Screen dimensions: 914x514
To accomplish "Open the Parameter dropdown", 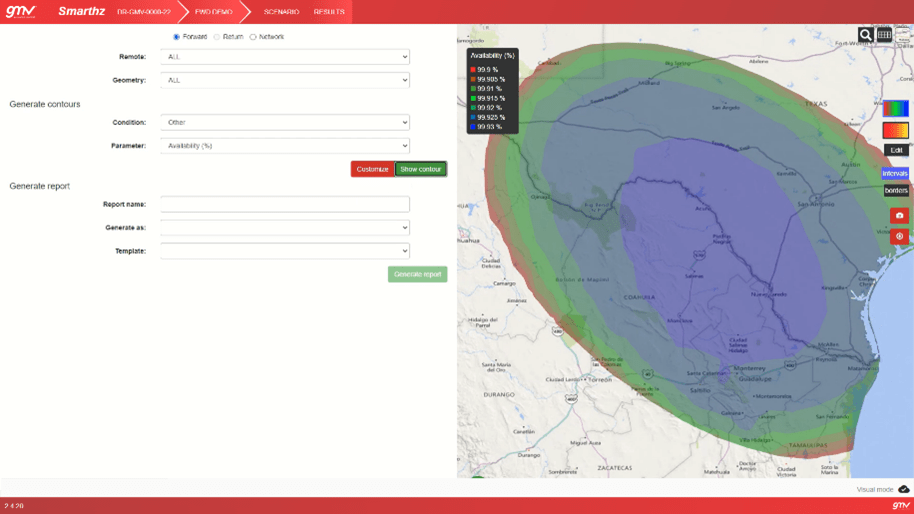I will 285,146.
